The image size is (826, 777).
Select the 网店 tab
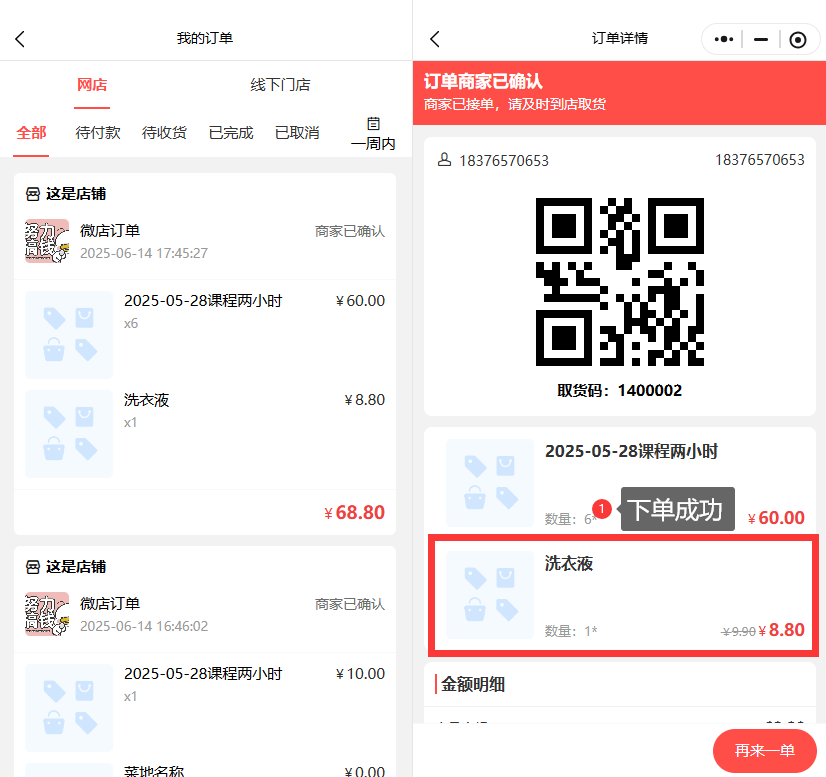tap(92, 85)
